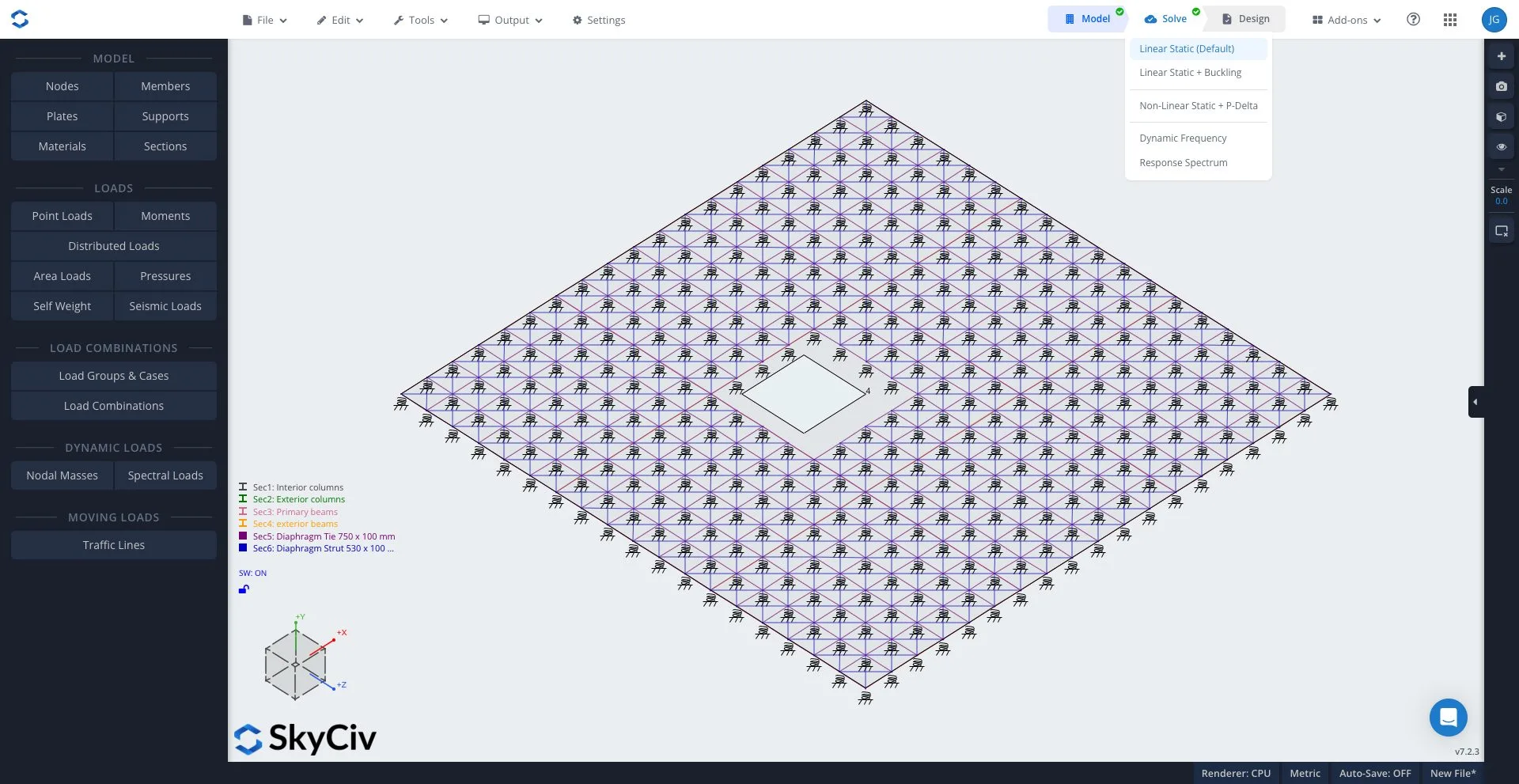Click the help question mark icon
Image resolution: width=1519 pixels, height=784 pixels.
(x=1413, y=20)
